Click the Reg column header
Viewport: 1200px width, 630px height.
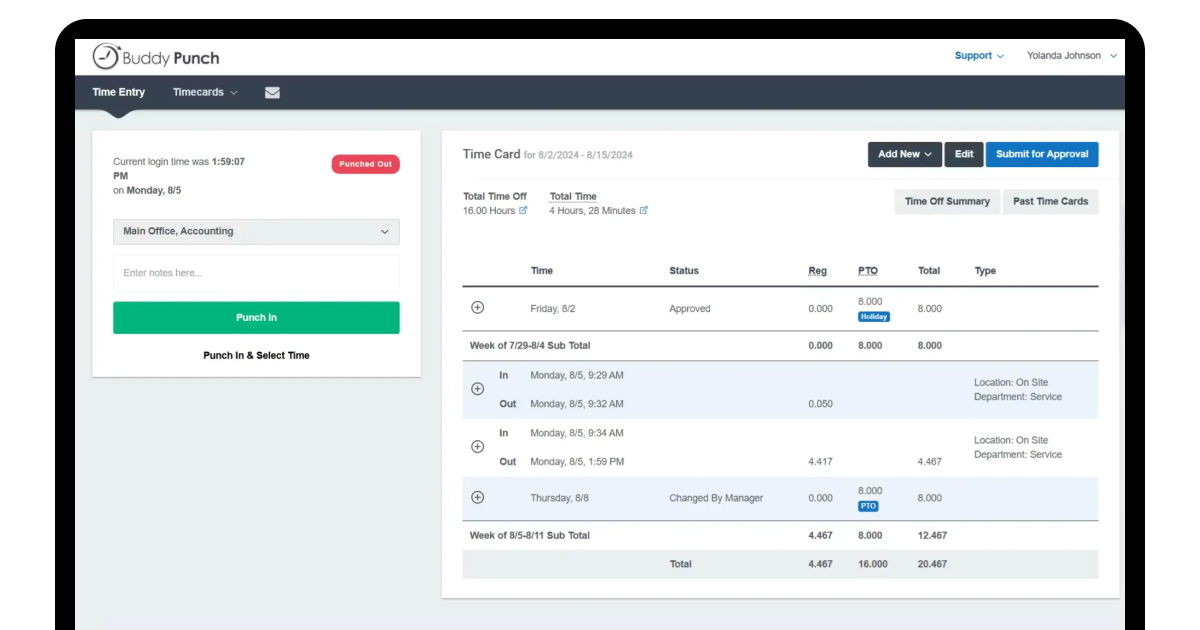tap(818, 271)
